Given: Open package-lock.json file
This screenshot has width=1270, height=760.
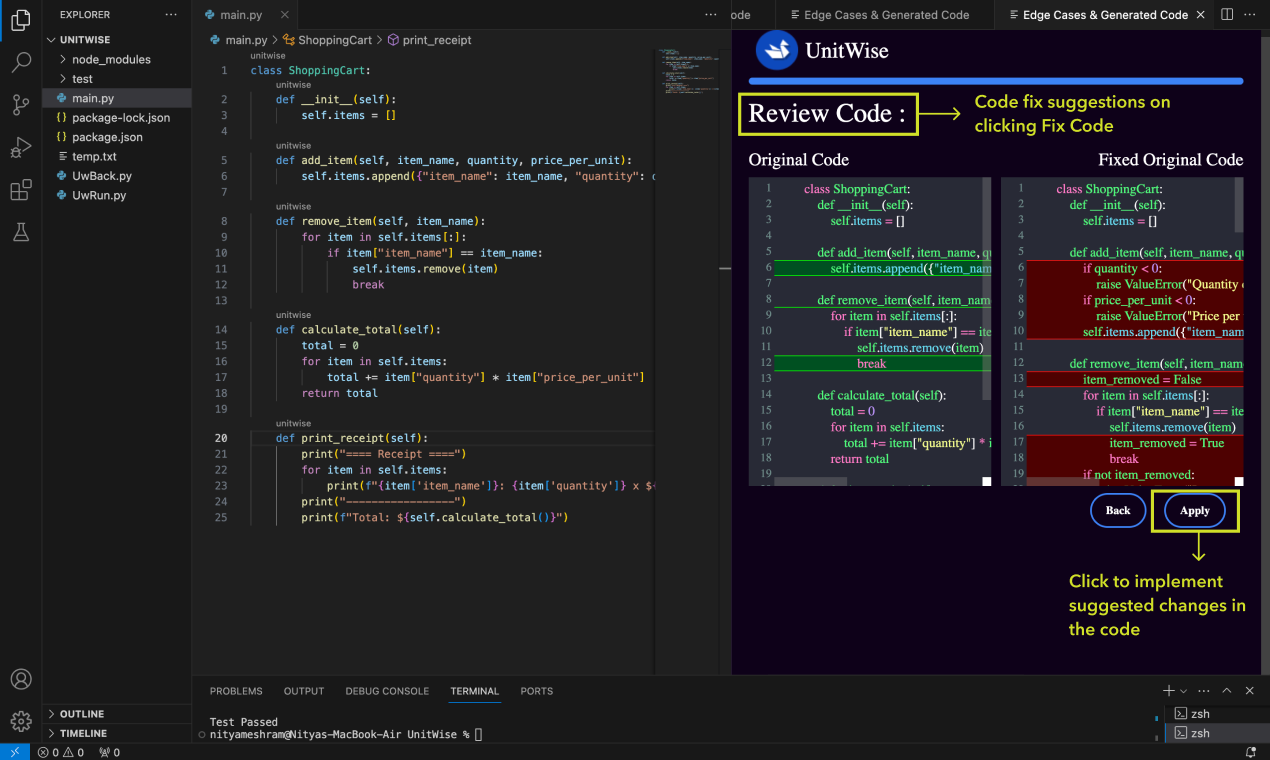Looking at the screenshot, I should [x=116, y=117].
